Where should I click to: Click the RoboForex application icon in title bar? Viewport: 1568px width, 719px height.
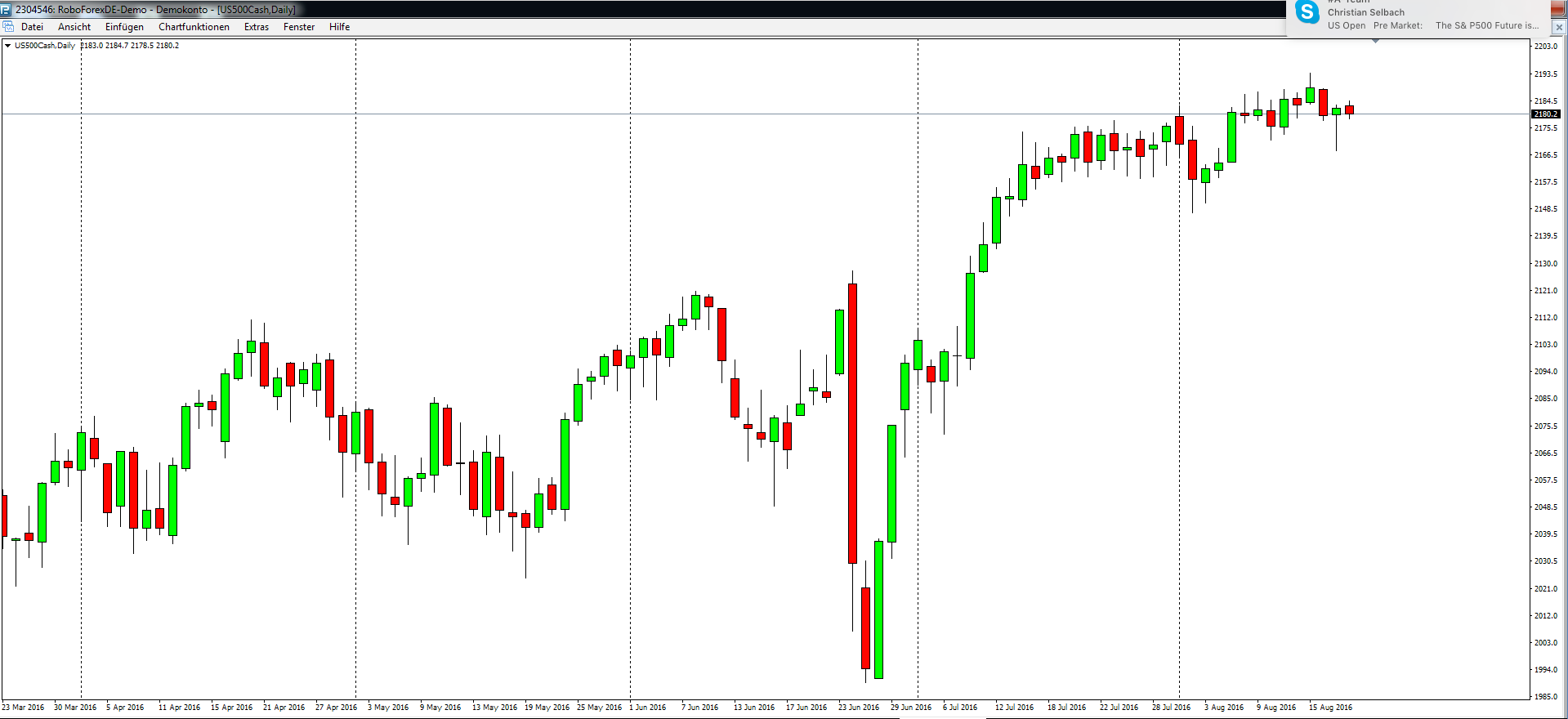7,10
